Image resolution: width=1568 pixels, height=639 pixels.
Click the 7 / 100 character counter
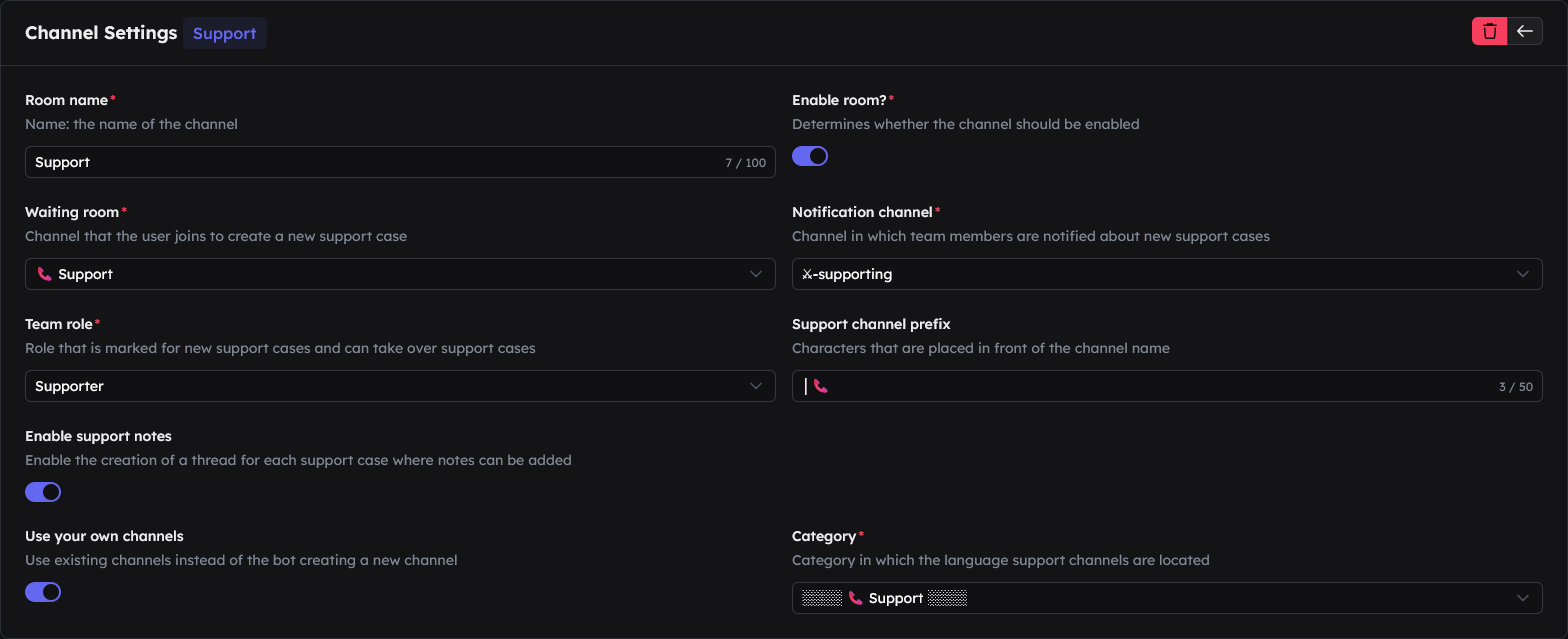[x=745, y=163]
